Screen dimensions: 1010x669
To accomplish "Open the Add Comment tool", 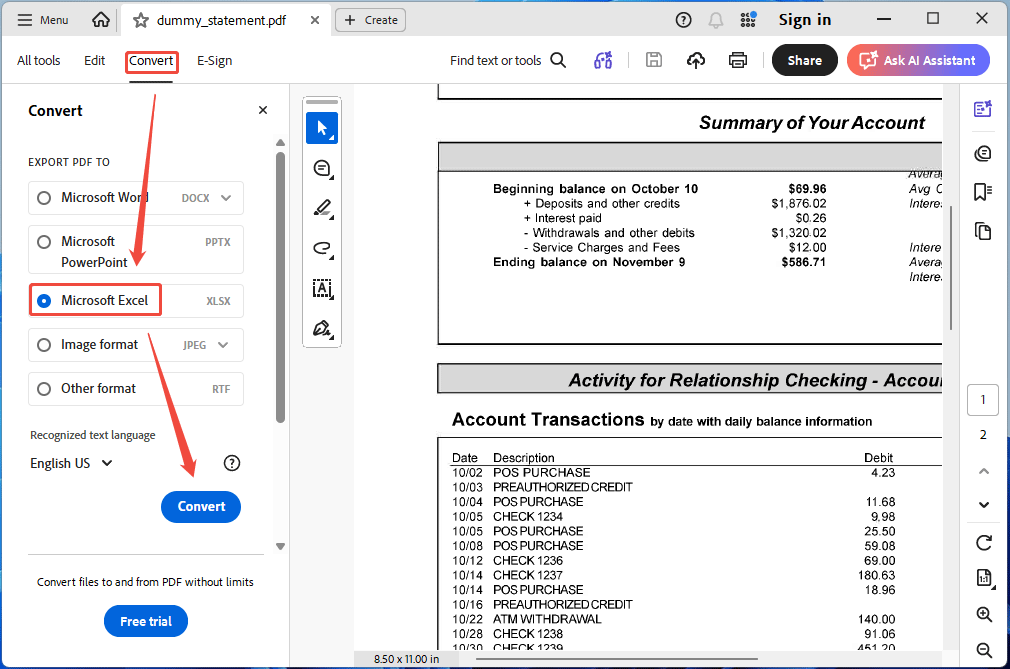I will pos(322,168).
